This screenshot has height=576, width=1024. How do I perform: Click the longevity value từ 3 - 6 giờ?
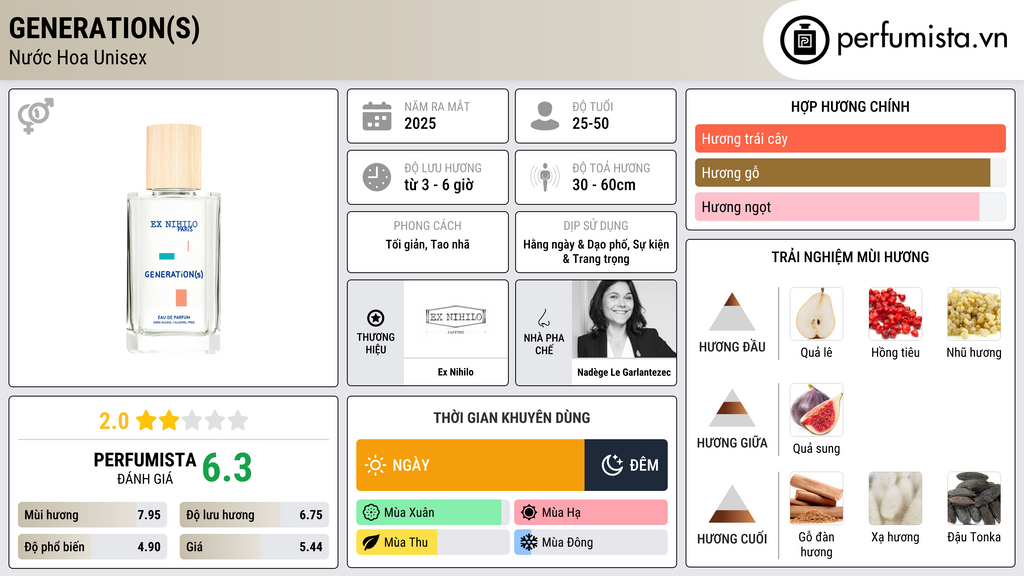point(439,185)
